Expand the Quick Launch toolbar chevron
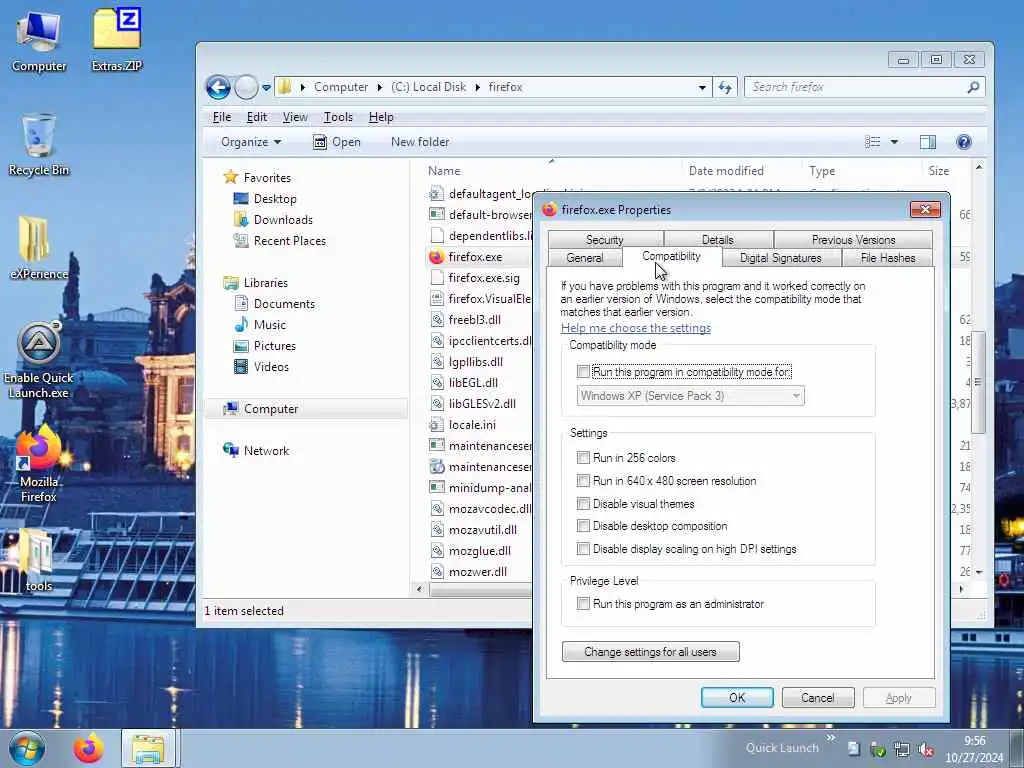This screenshot has height=768, width=1024. [831, 738]
